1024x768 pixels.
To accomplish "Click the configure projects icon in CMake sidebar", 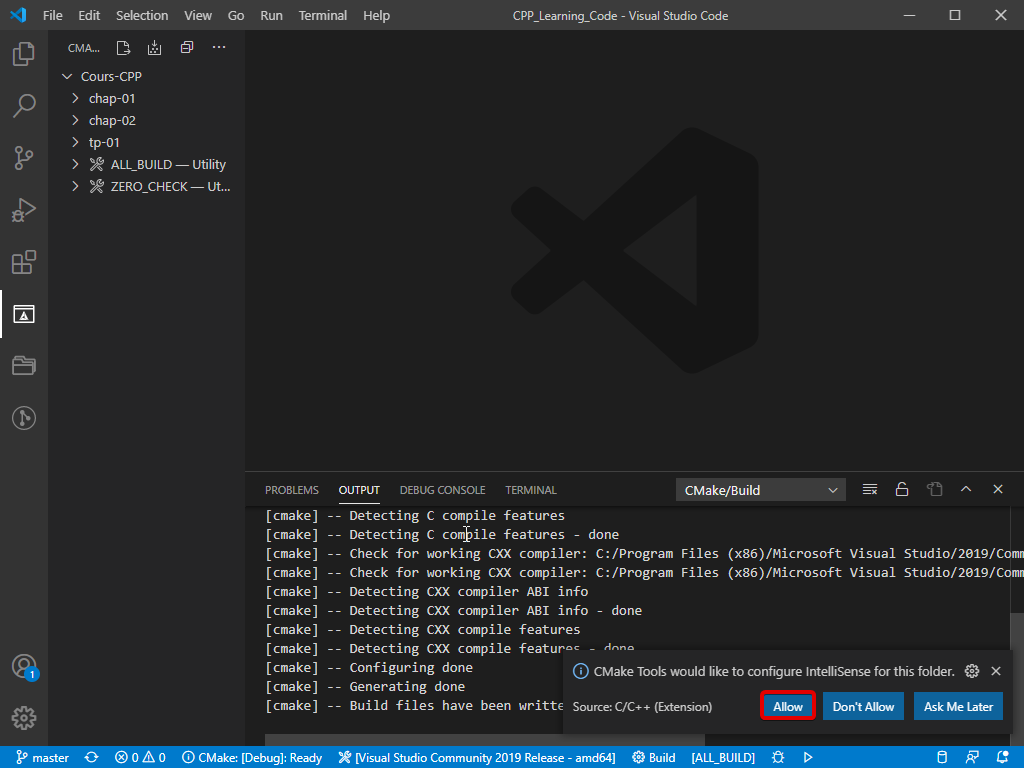I will coord(123,48).
